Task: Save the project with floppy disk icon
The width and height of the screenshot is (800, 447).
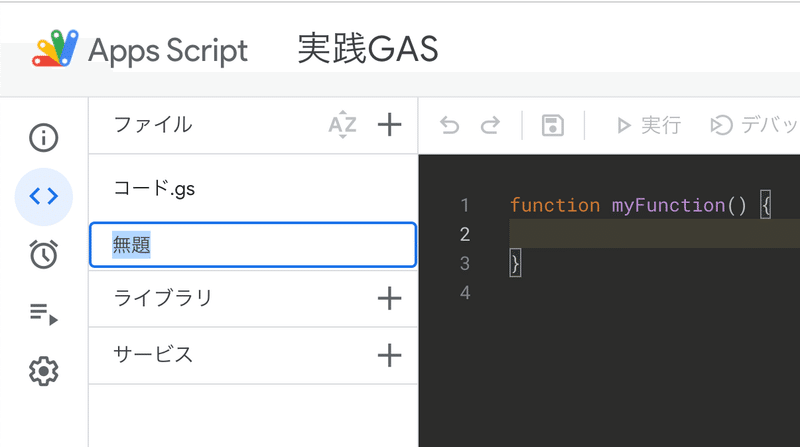Action: coord(553,126)
